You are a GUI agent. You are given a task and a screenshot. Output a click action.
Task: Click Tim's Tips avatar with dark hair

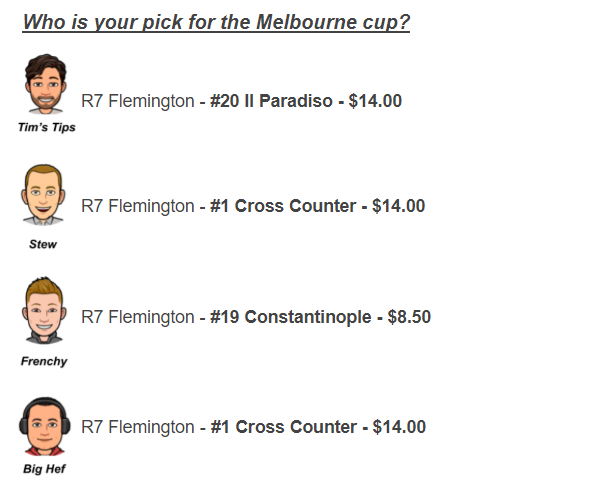point(45,84)
